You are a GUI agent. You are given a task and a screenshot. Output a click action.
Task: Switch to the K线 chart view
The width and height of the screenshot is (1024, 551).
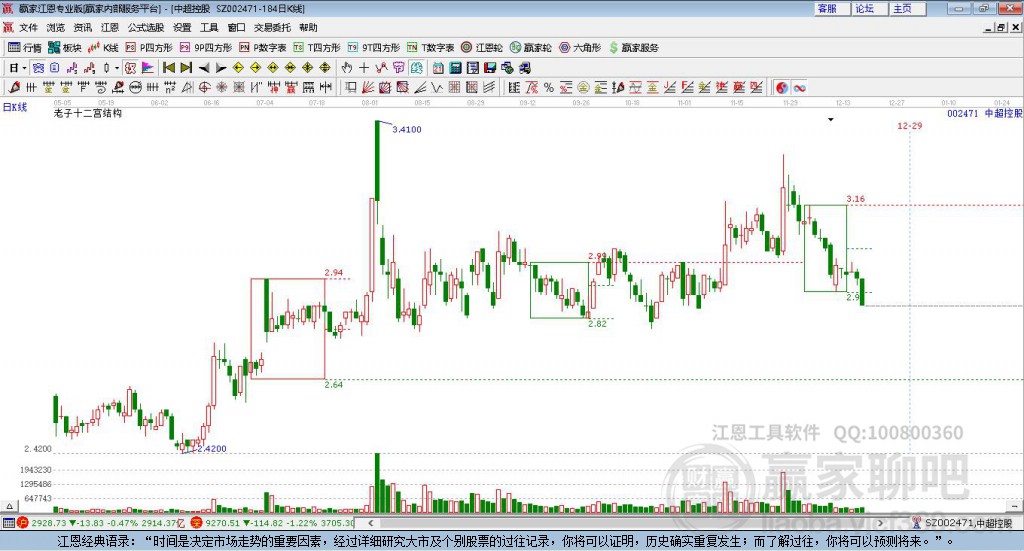(x=103, y=48)
